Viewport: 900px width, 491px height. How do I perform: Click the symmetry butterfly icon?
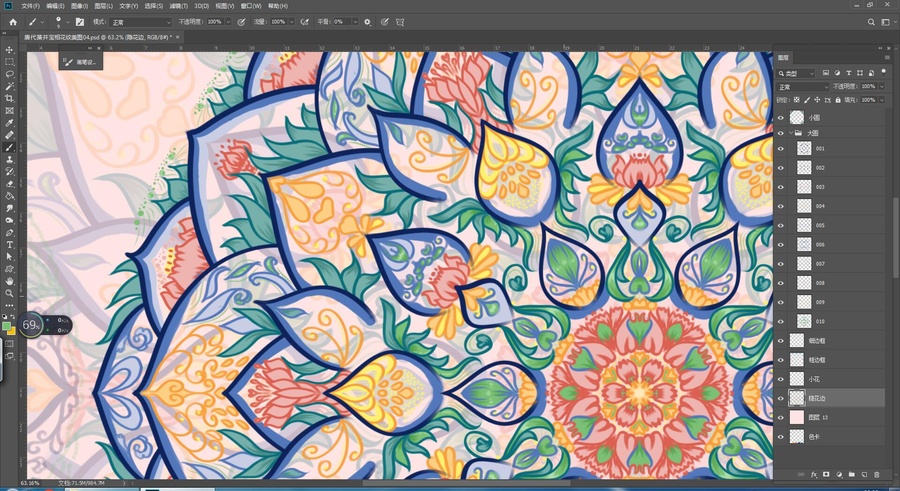click(x=400, y=22)
